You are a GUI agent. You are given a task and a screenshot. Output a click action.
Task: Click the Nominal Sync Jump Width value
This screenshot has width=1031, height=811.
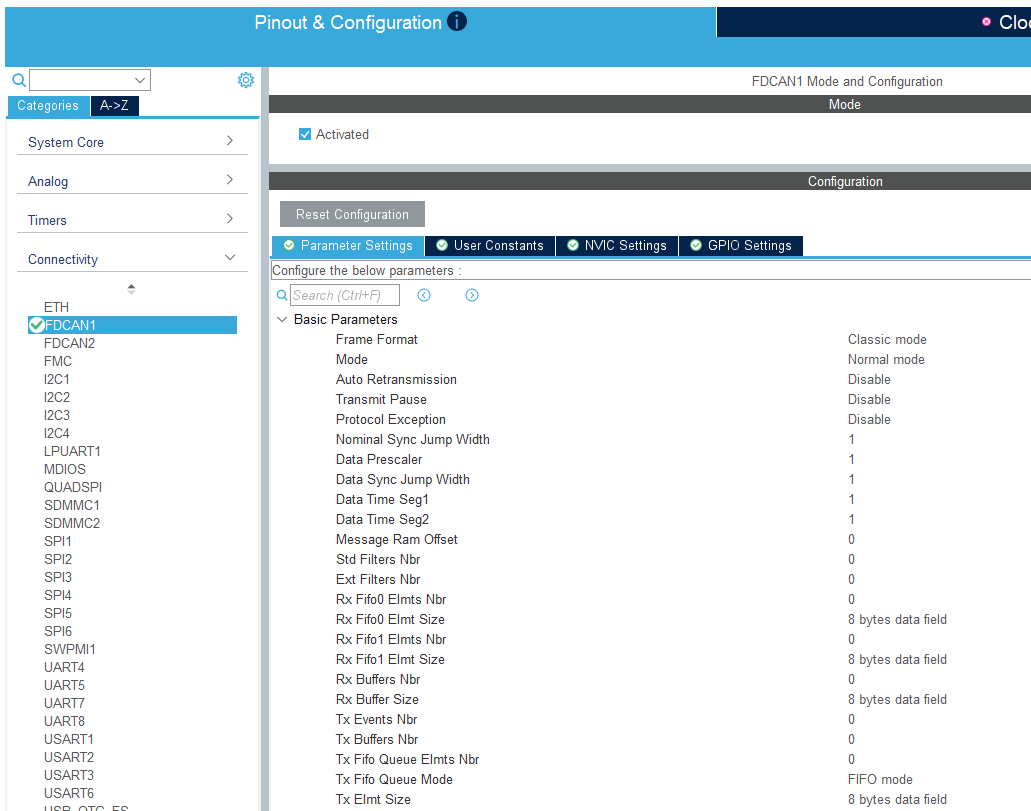coord(851,439)
